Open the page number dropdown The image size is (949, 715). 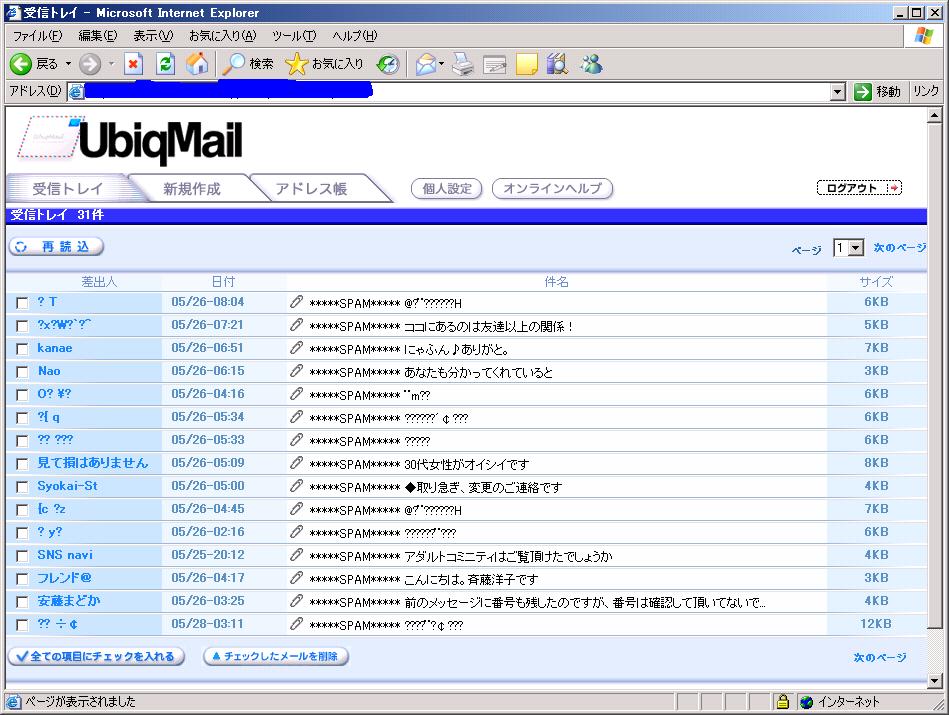(855, 248)
